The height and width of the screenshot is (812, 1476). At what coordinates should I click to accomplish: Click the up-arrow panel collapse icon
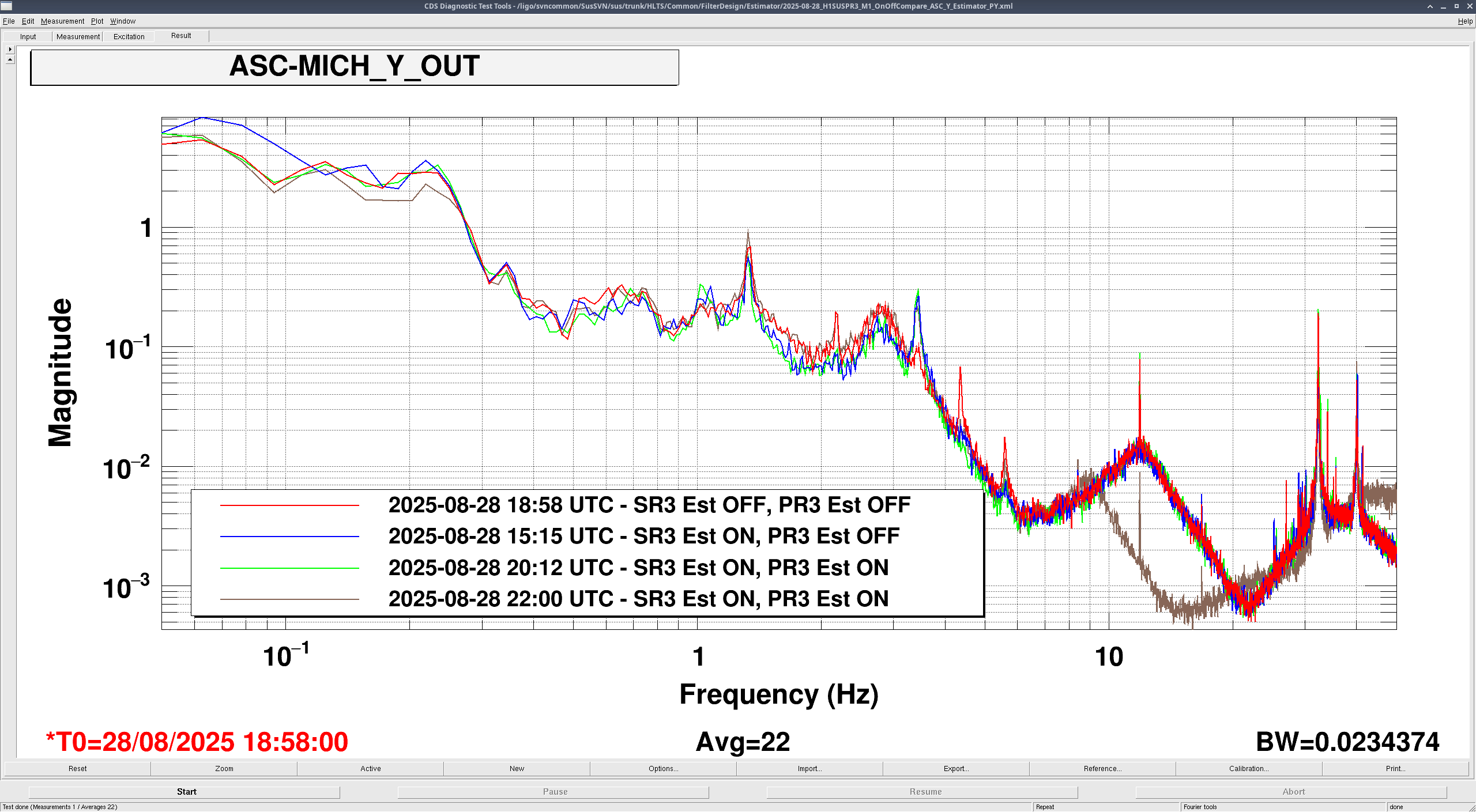pyautogui.click(x=10, y=59)
